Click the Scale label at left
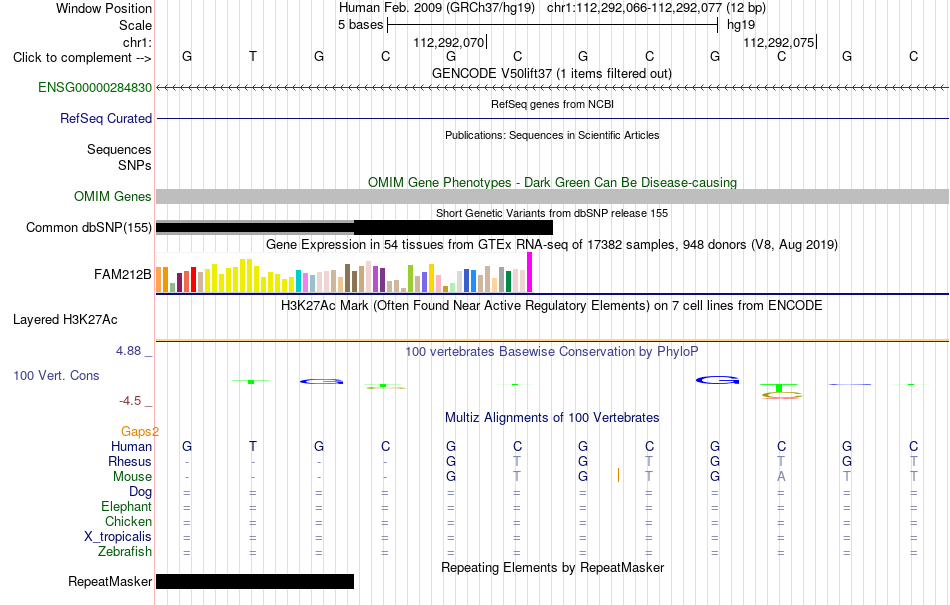Viewport: 950px width, 605px height. [x=135, y=25]
